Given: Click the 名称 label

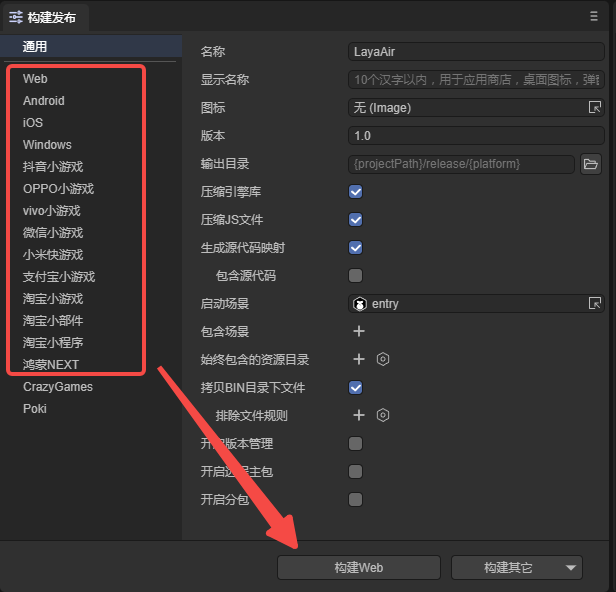Looking at the screenshot, I should coord(213,51).
